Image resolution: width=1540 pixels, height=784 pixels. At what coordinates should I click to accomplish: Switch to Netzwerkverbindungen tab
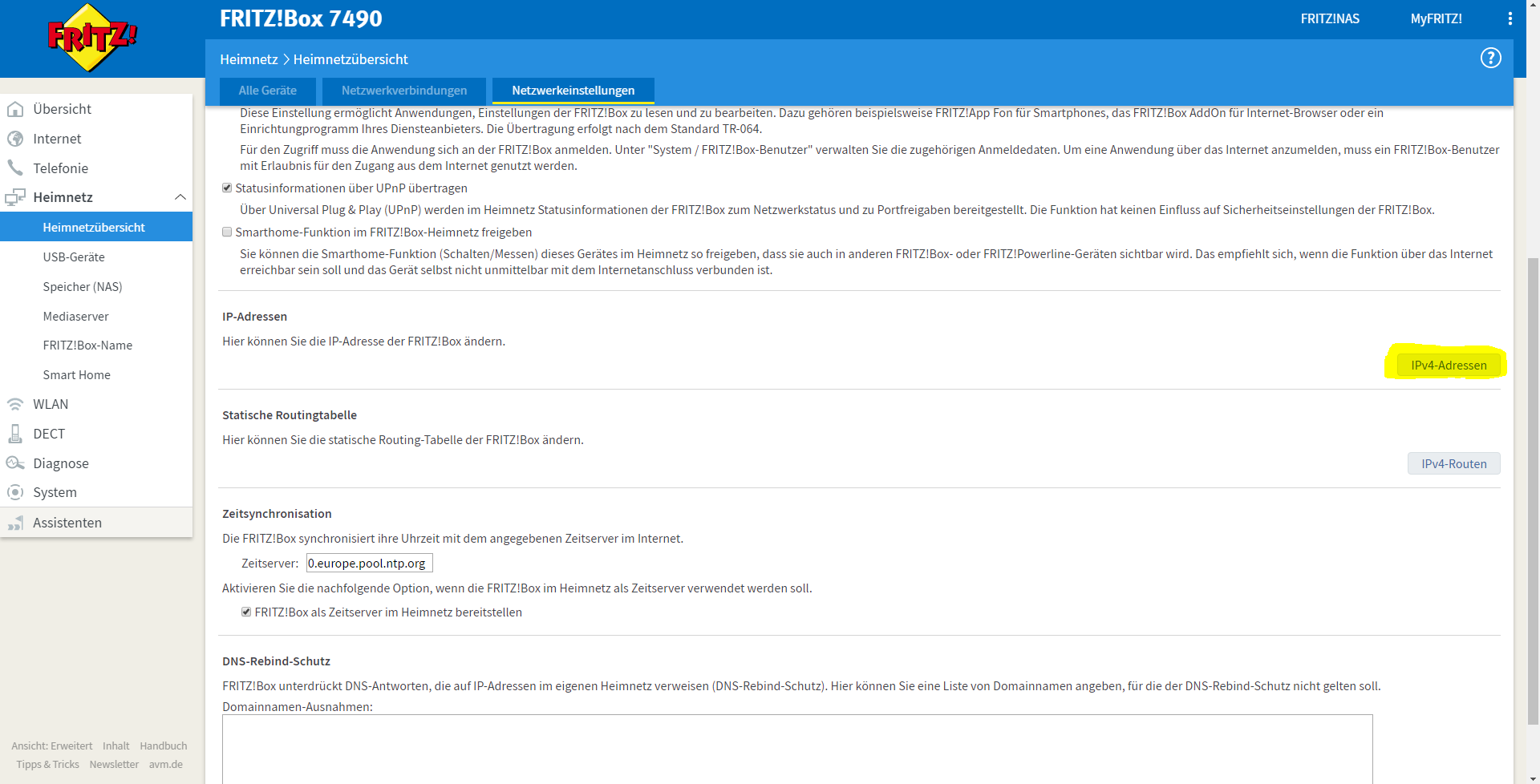point(404,91)
